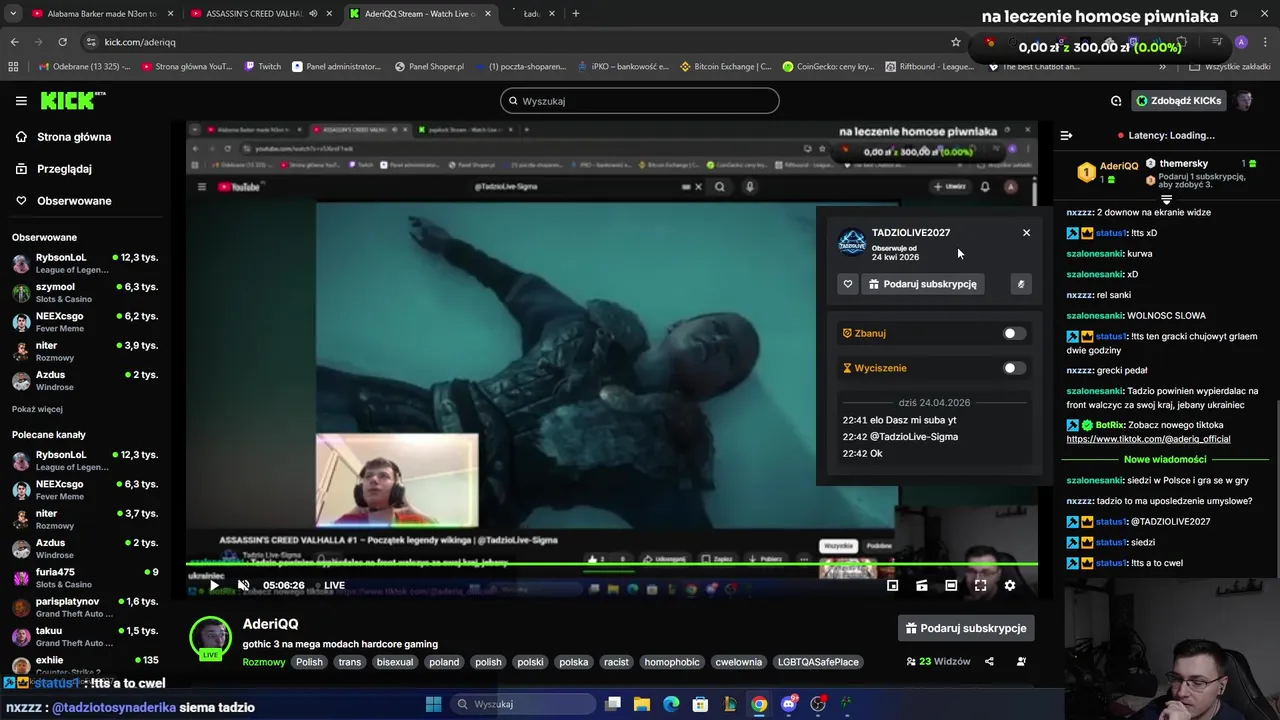Viewport: 1280px width, 720px height.
Task: Open NEEXcsgo in Obserwowane list
Action: pos(85,321)
